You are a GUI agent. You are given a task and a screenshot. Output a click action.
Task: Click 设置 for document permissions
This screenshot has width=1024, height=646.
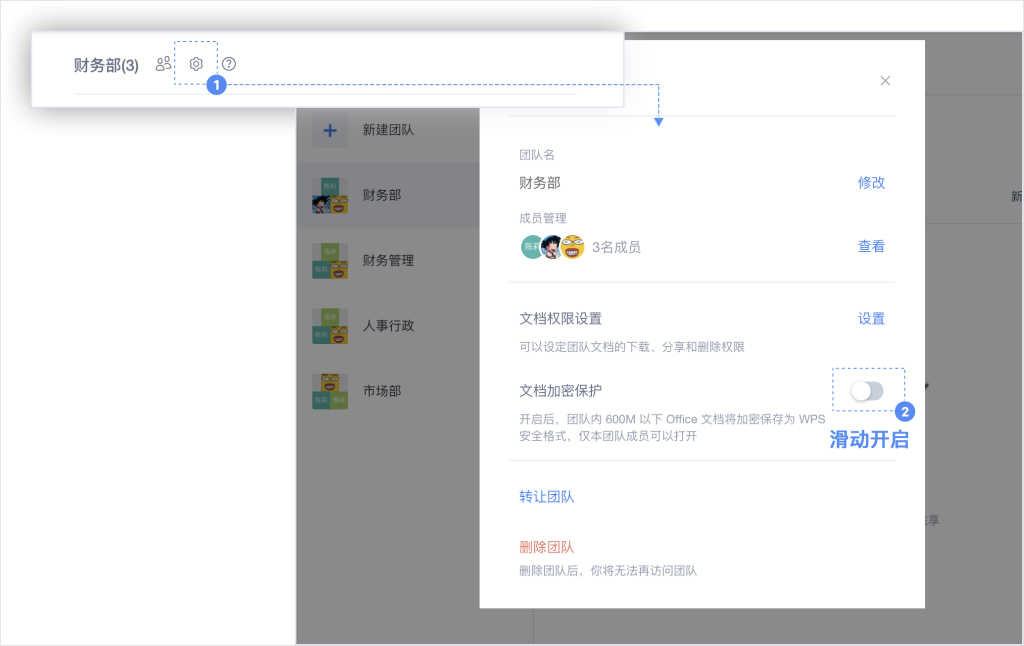pyautogui.click(x=871, y=319)
